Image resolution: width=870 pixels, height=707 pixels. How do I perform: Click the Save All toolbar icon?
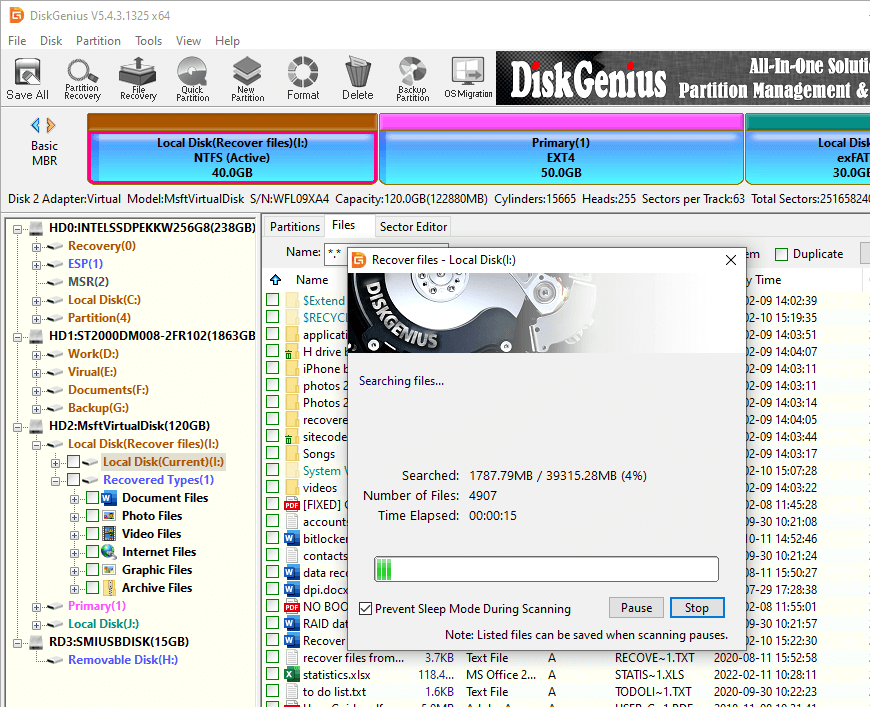[27, 78]
